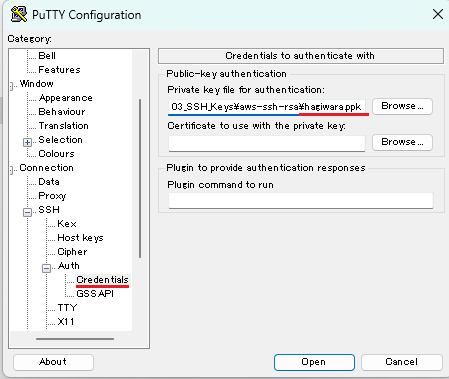Viewport: 449px width, 379px height.
Task: Click the 'Credentials to authenticate with' header
Action: [301, 56]
